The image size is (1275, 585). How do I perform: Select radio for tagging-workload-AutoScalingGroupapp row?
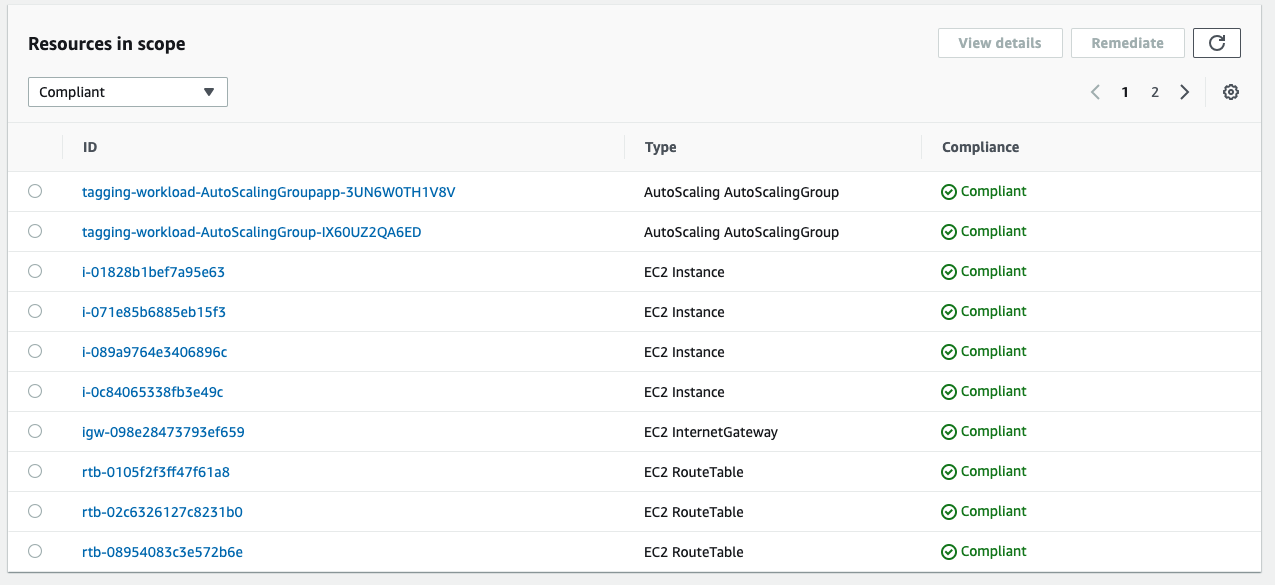click(x=35, y=191)
